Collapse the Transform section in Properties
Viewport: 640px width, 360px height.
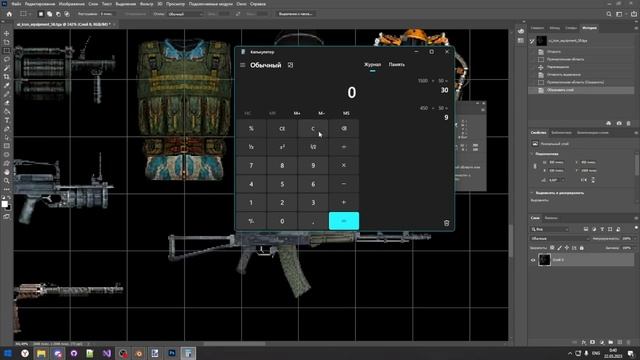532,154
